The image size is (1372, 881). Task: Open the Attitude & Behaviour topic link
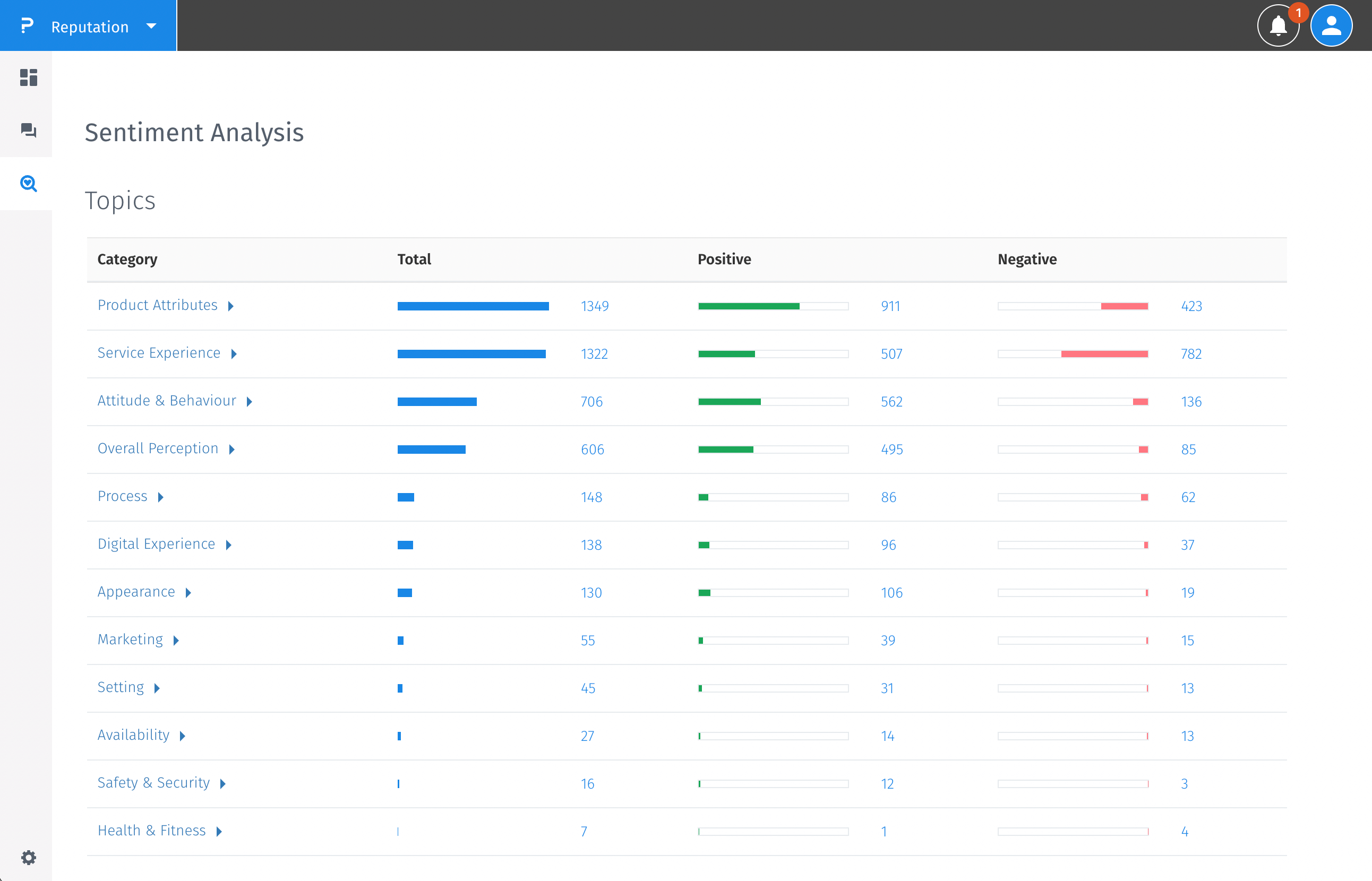coord(167,401)
